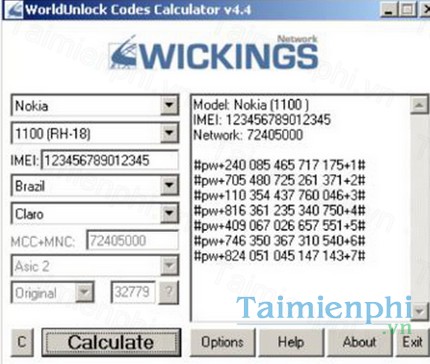Click the Help button
Screen dimensions: 430x364
(291, 342)
